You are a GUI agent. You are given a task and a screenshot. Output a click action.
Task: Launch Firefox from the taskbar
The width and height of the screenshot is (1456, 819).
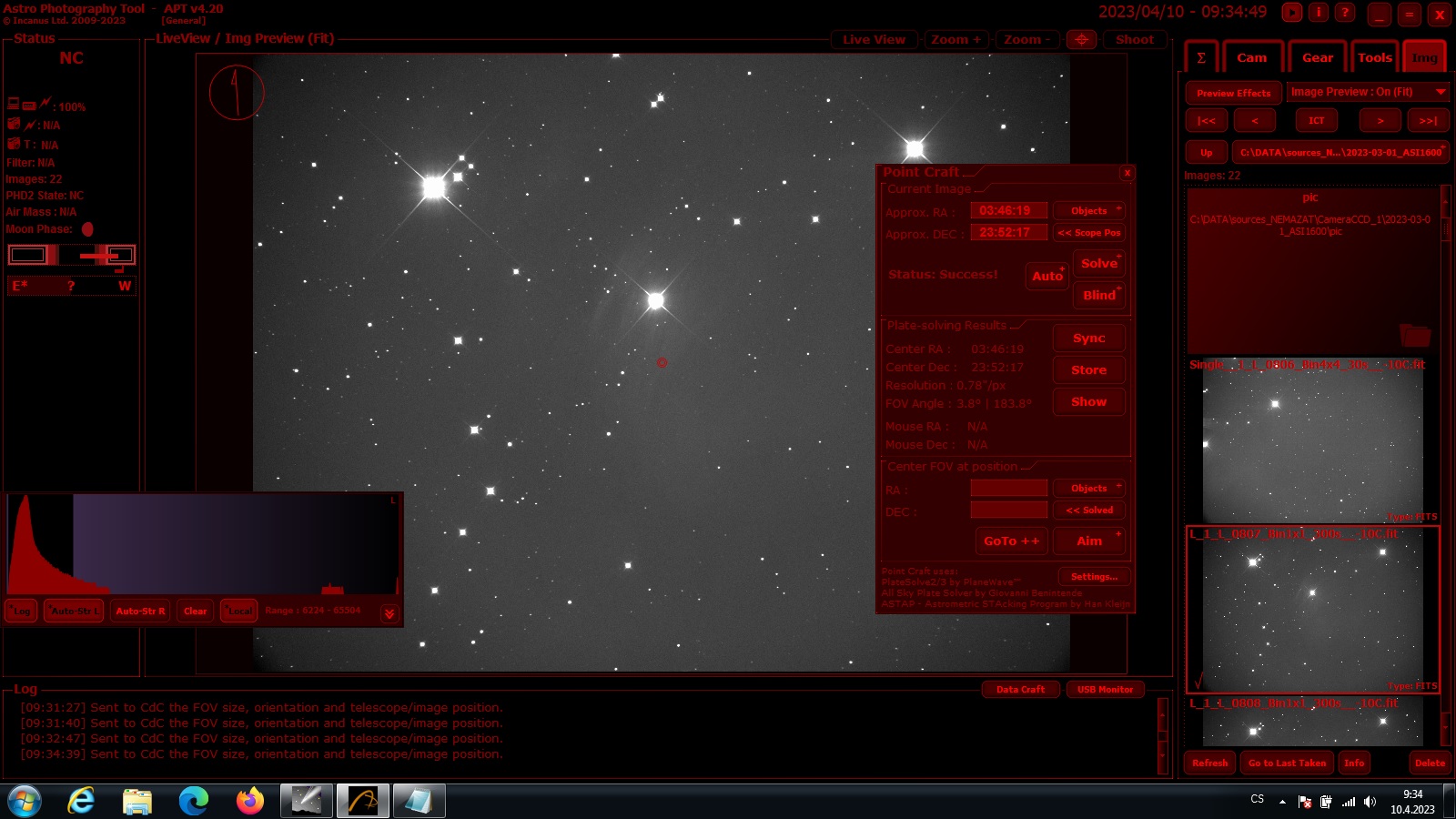pos(249,801)
